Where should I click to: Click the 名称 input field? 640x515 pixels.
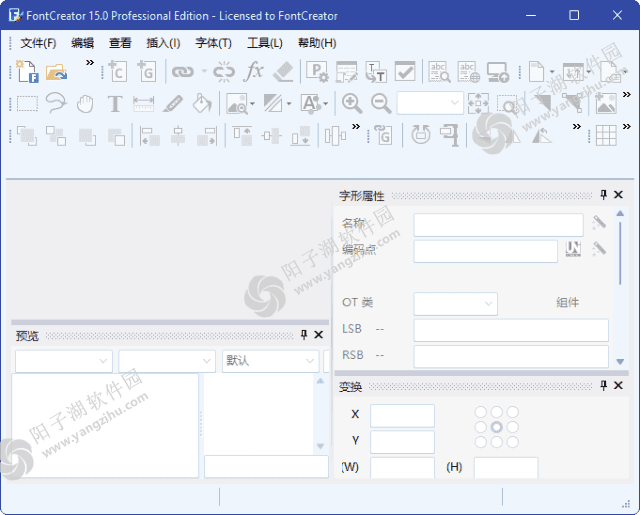click(498, 225)
